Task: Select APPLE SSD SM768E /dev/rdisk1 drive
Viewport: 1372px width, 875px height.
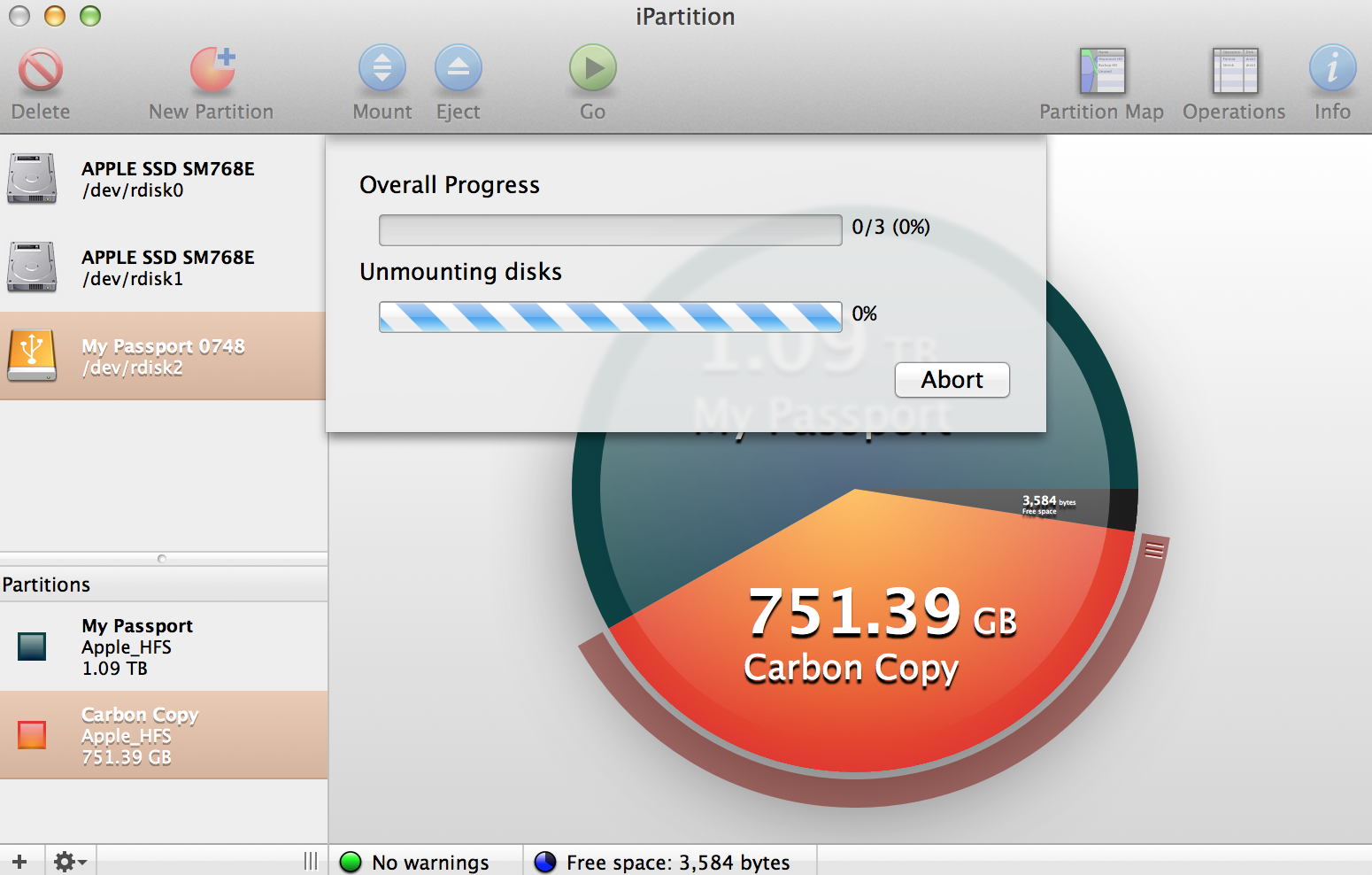Action: (163, 267)
